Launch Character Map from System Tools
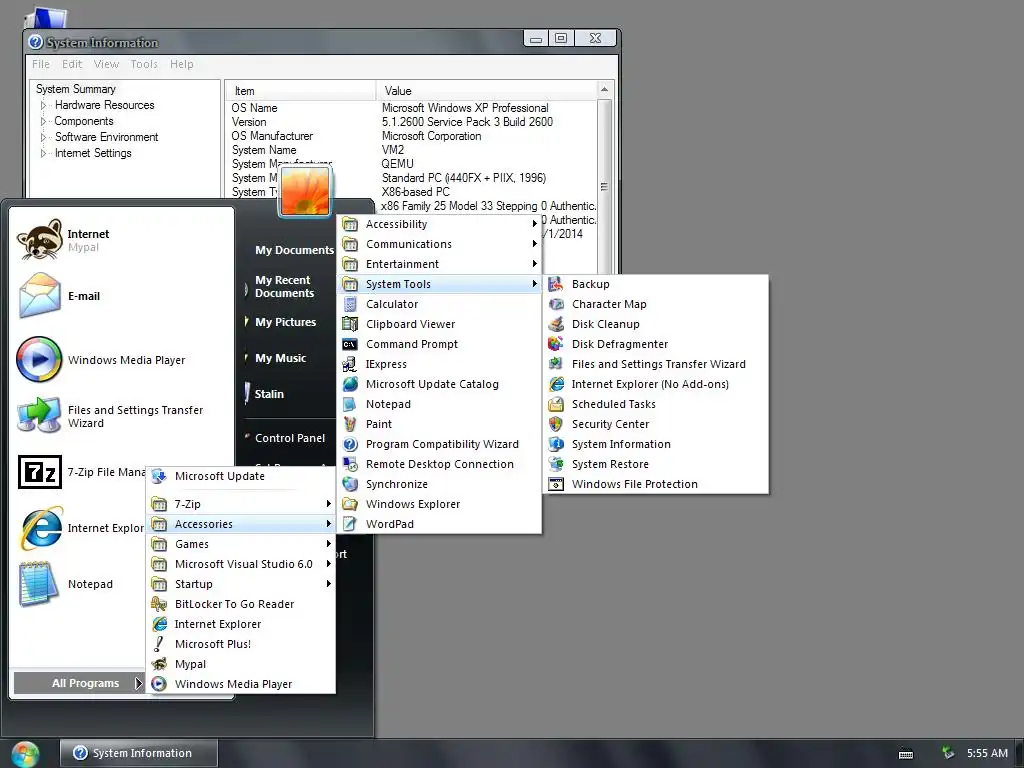 (658, 304)
